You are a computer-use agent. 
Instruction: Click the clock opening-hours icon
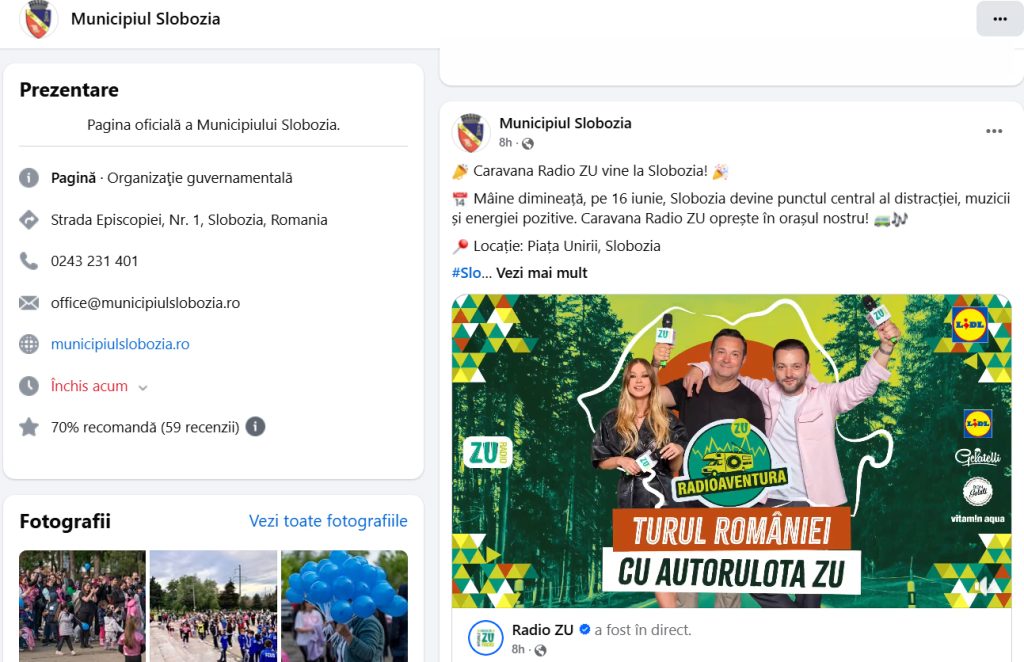tap(29, 386)
